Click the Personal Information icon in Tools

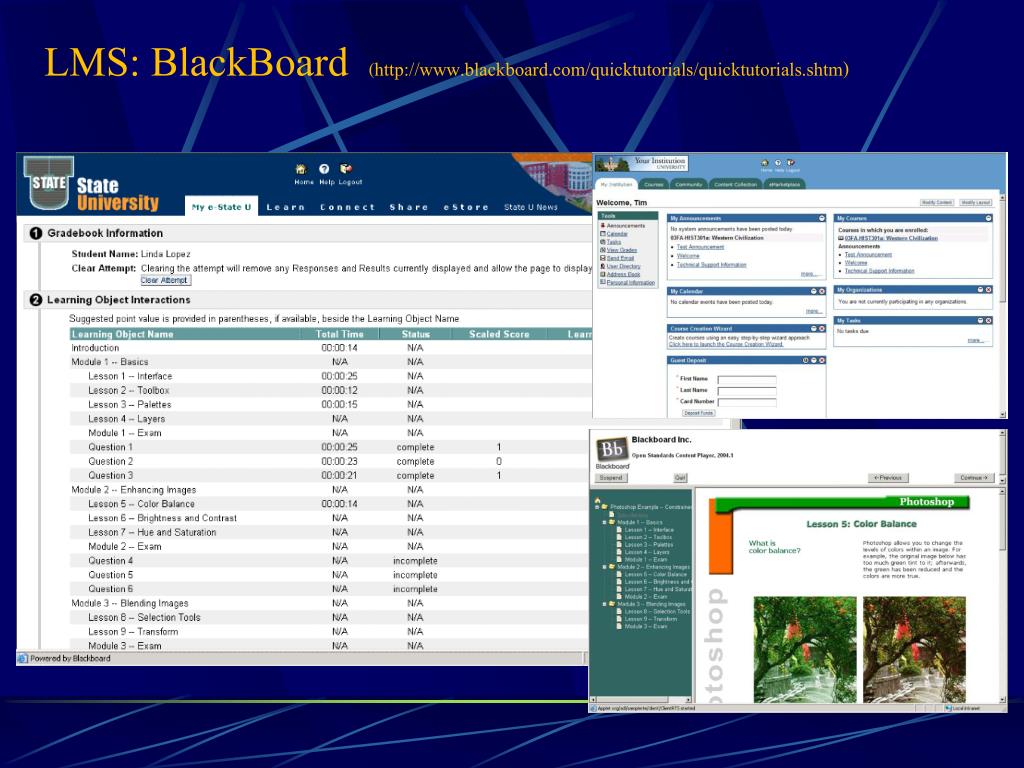[603, 283]
